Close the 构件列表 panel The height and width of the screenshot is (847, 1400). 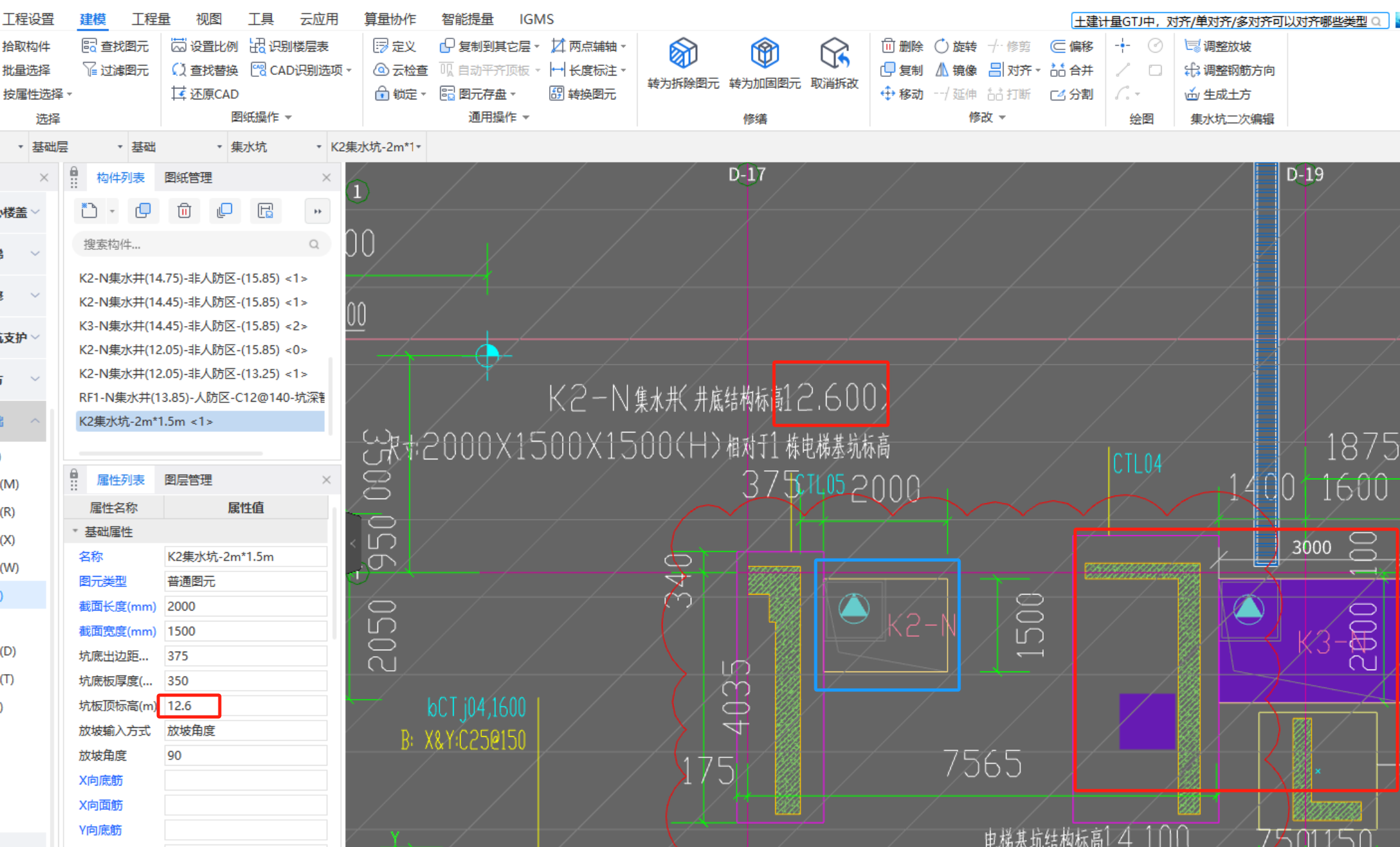point(326,177)
